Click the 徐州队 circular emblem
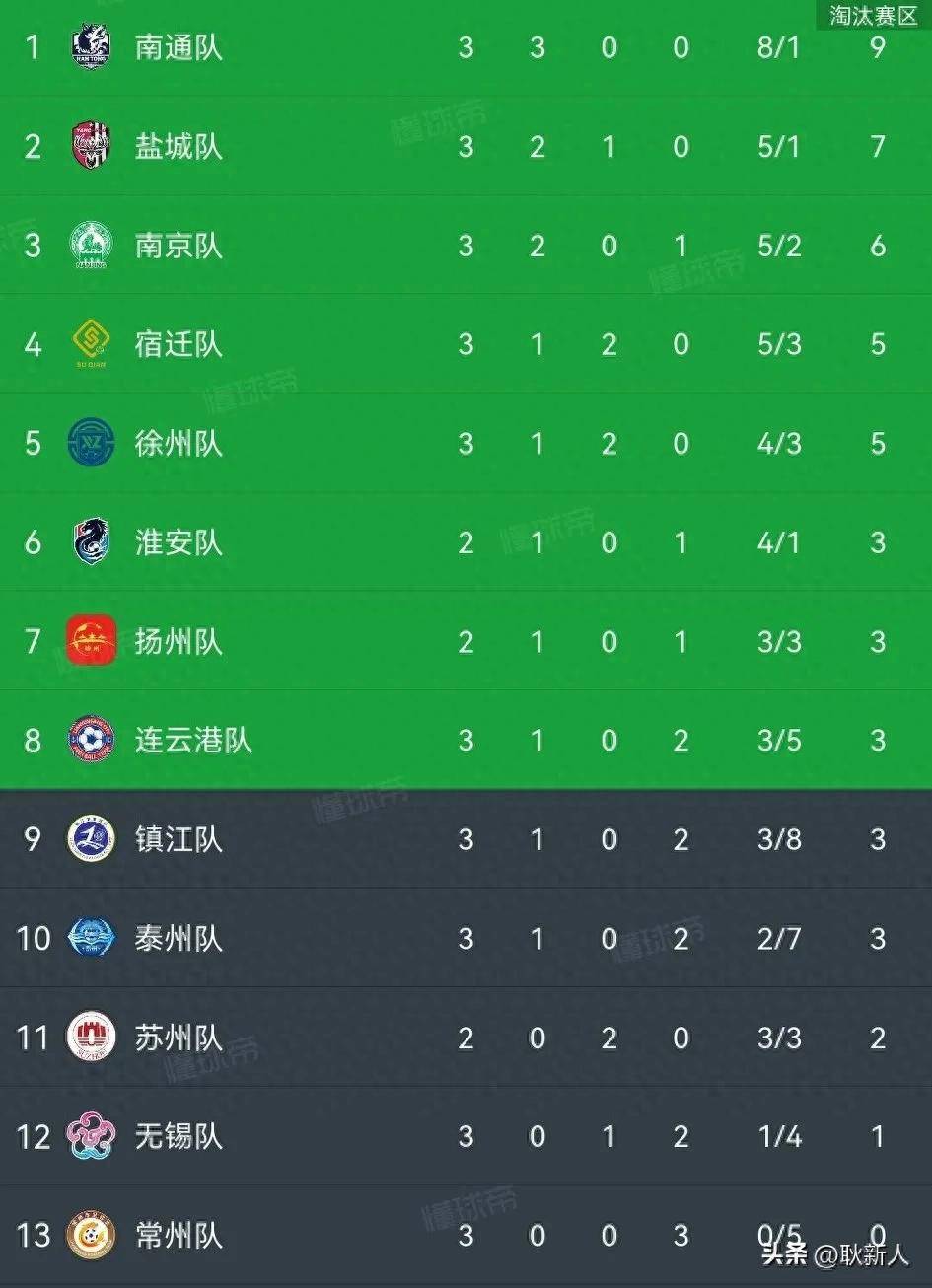The image size is (932, 1288). pyautogui.click(x=92, y=443)
